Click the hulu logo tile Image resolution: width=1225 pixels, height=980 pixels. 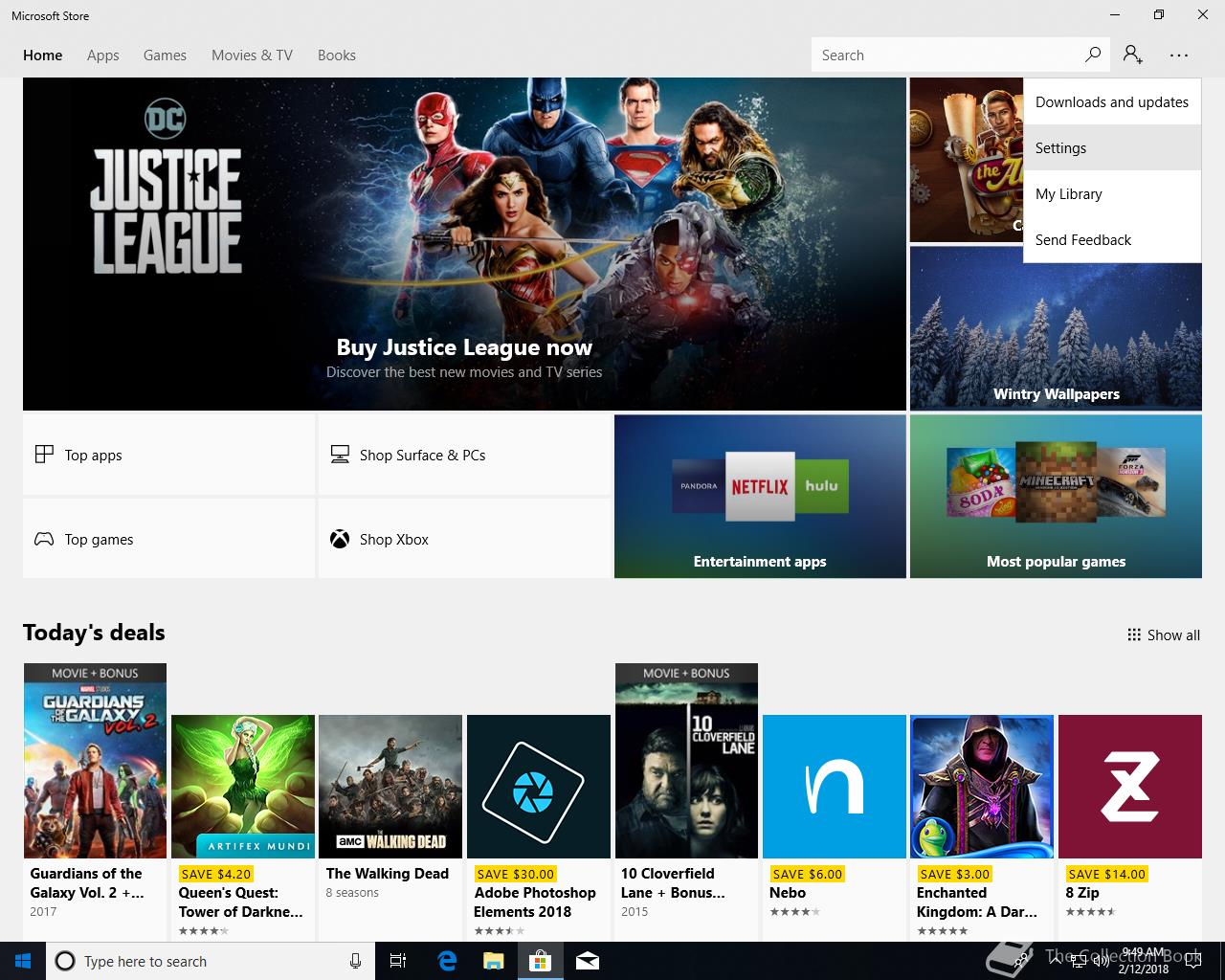tap(821, 486)
